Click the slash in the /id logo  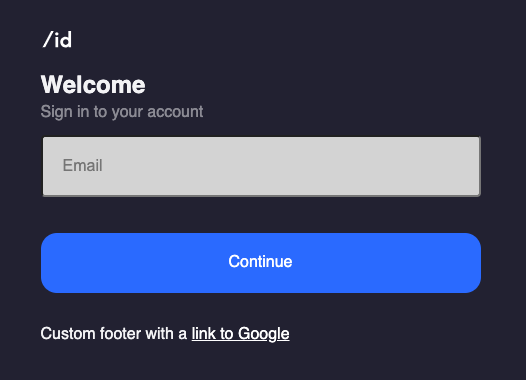(x=48, y=40)
